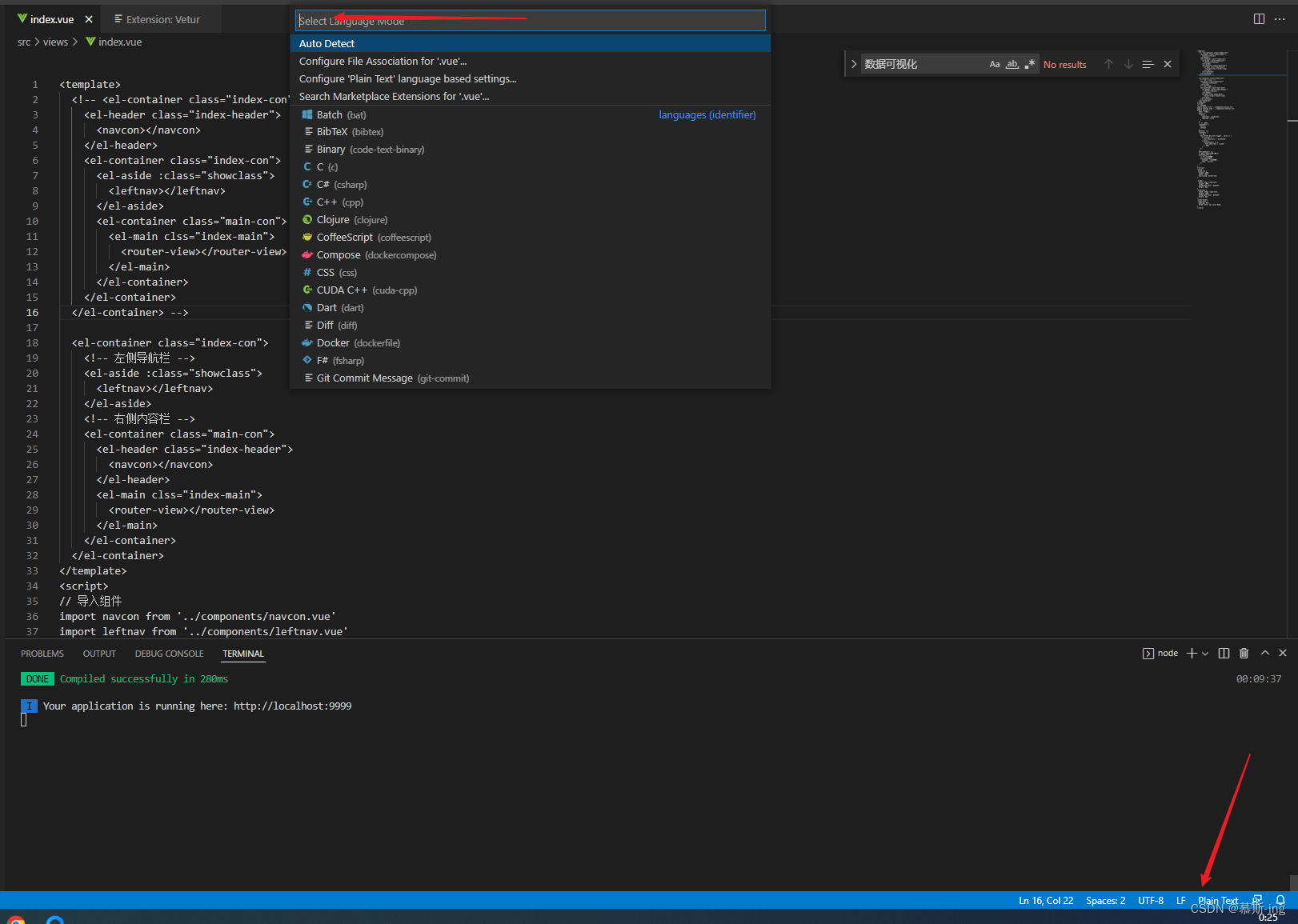The image size is (1298, 924).
Task: Toggle Find in Selection
Action: (1148, 64)
